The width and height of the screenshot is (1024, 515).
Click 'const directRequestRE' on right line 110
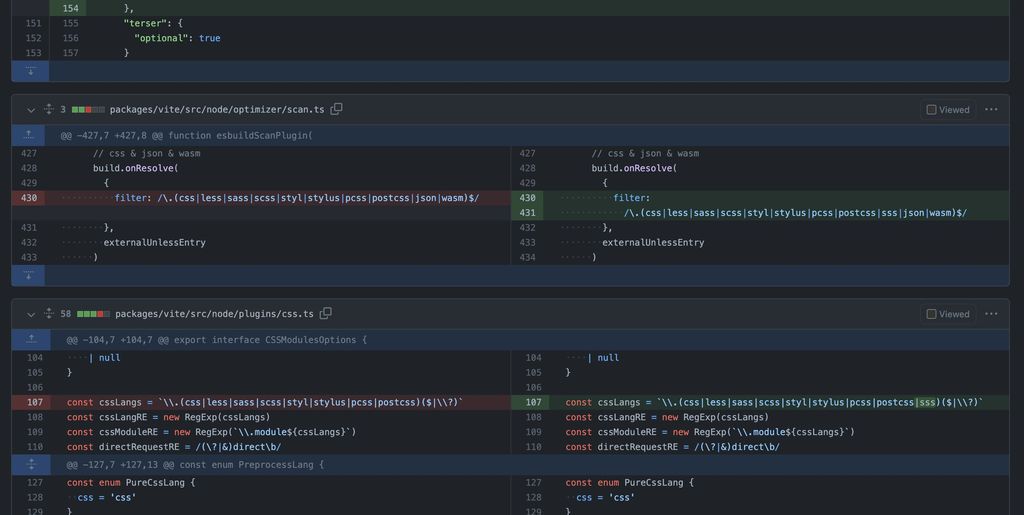[622, 447]
